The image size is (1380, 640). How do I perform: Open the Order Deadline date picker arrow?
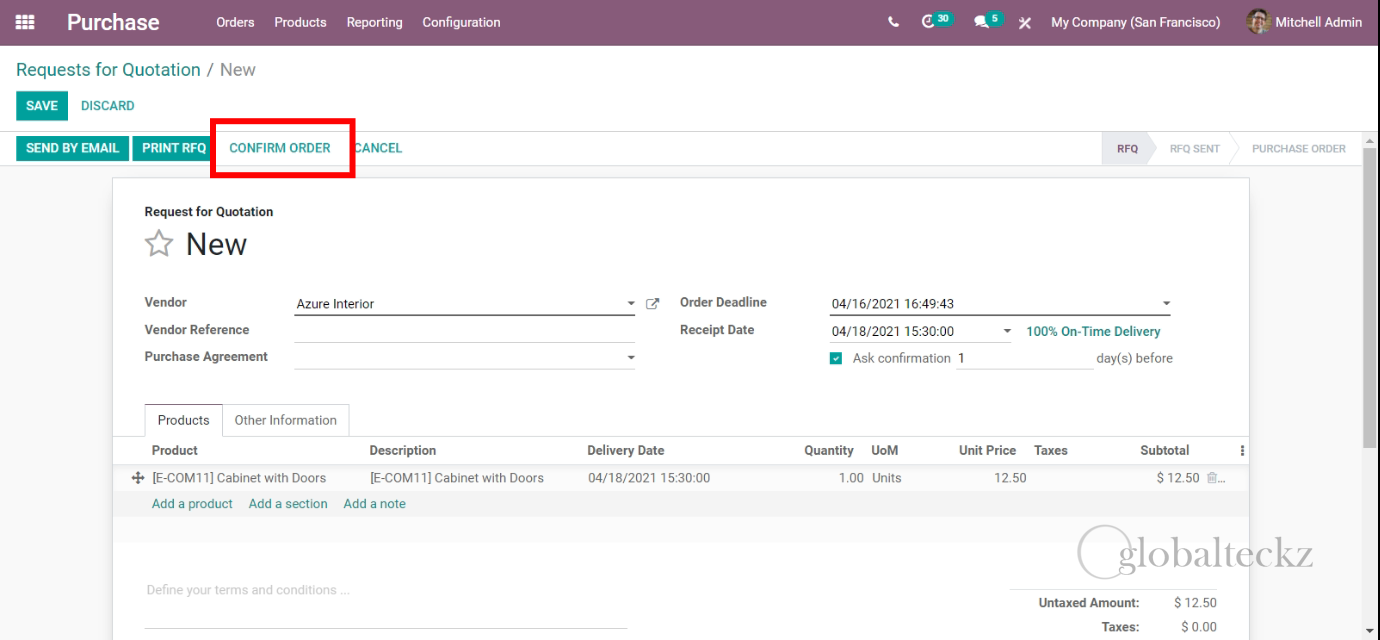pos(1166,304)
